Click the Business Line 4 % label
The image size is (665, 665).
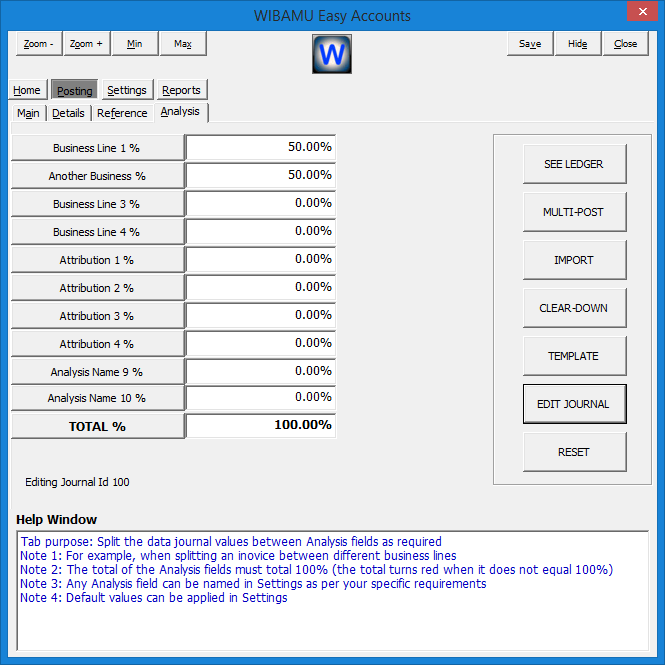pyautogui.click(x=98, y=232)
